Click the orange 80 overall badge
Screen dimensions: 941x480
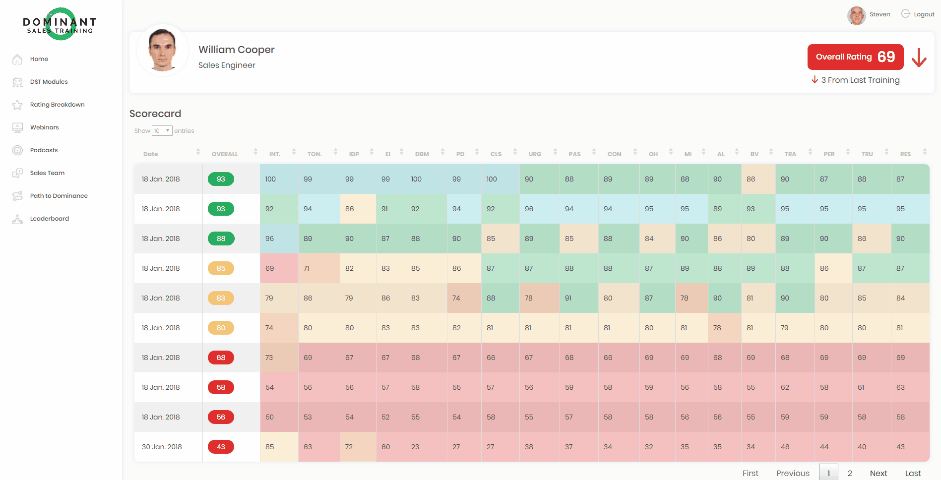coord(221,328)
